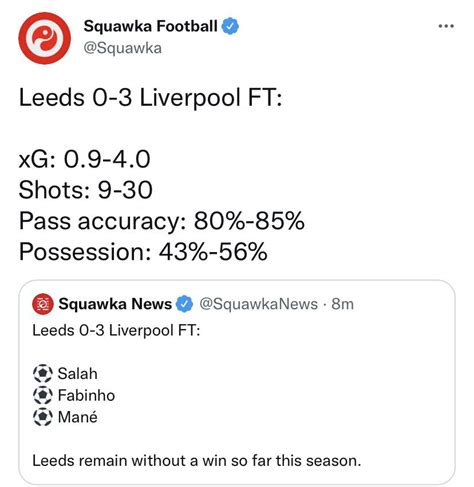Open the three-dot tweet options menu

(446, 26)
